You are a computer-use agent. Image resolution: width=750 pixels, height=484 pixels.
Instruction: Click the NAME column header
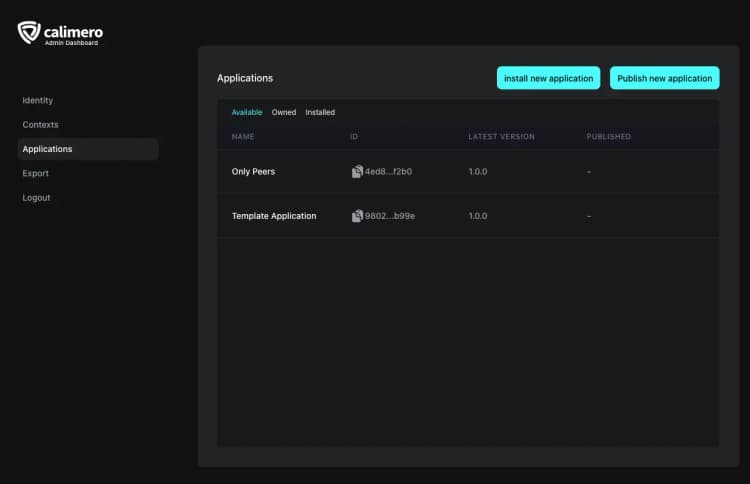[x=243, y=137]
